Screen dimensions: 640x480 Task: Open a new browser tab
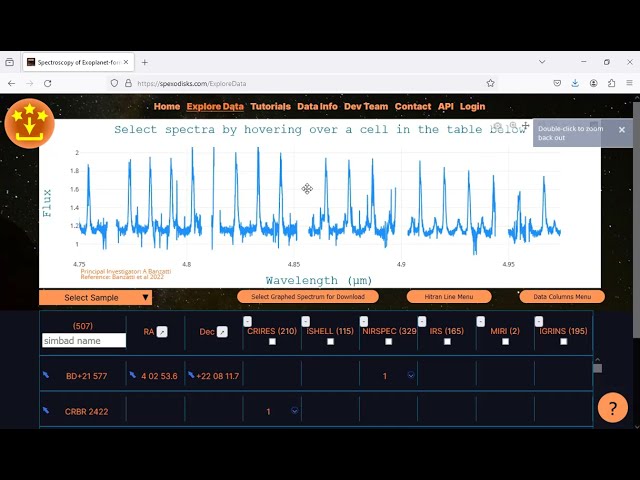click(144, 62)
